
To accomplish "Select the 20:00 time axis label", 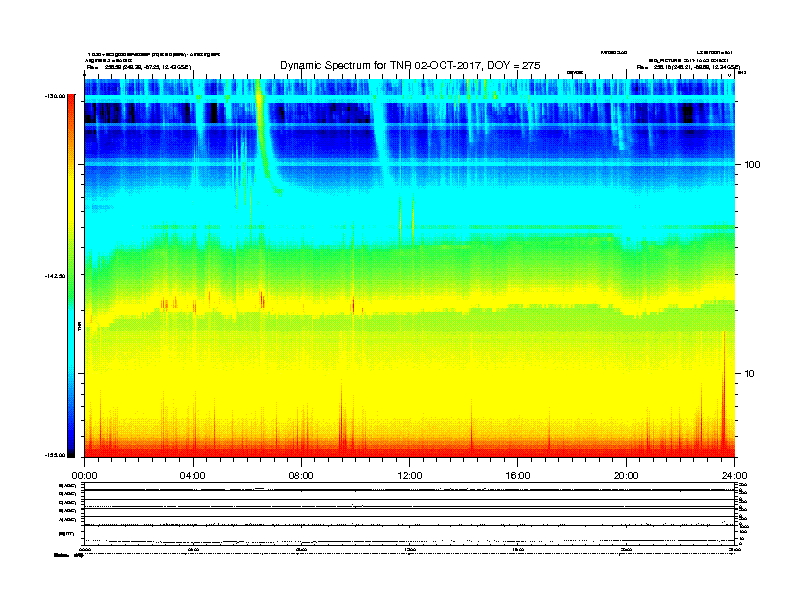I will point(626,476).
